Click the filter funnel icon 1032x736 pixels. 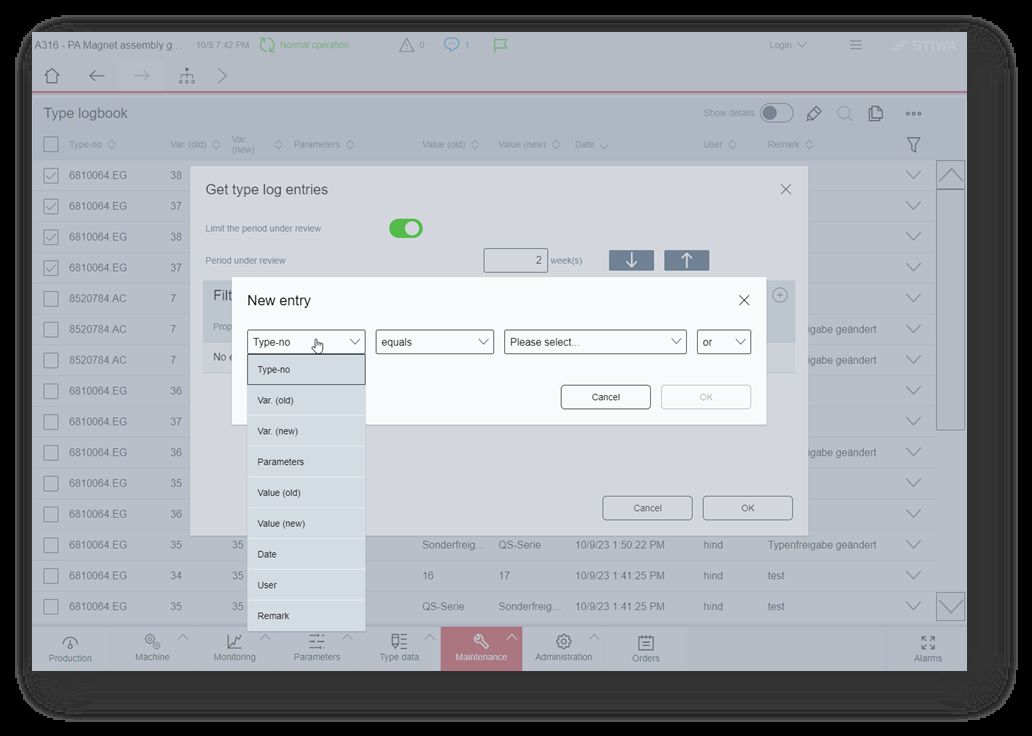pos(913,145)
